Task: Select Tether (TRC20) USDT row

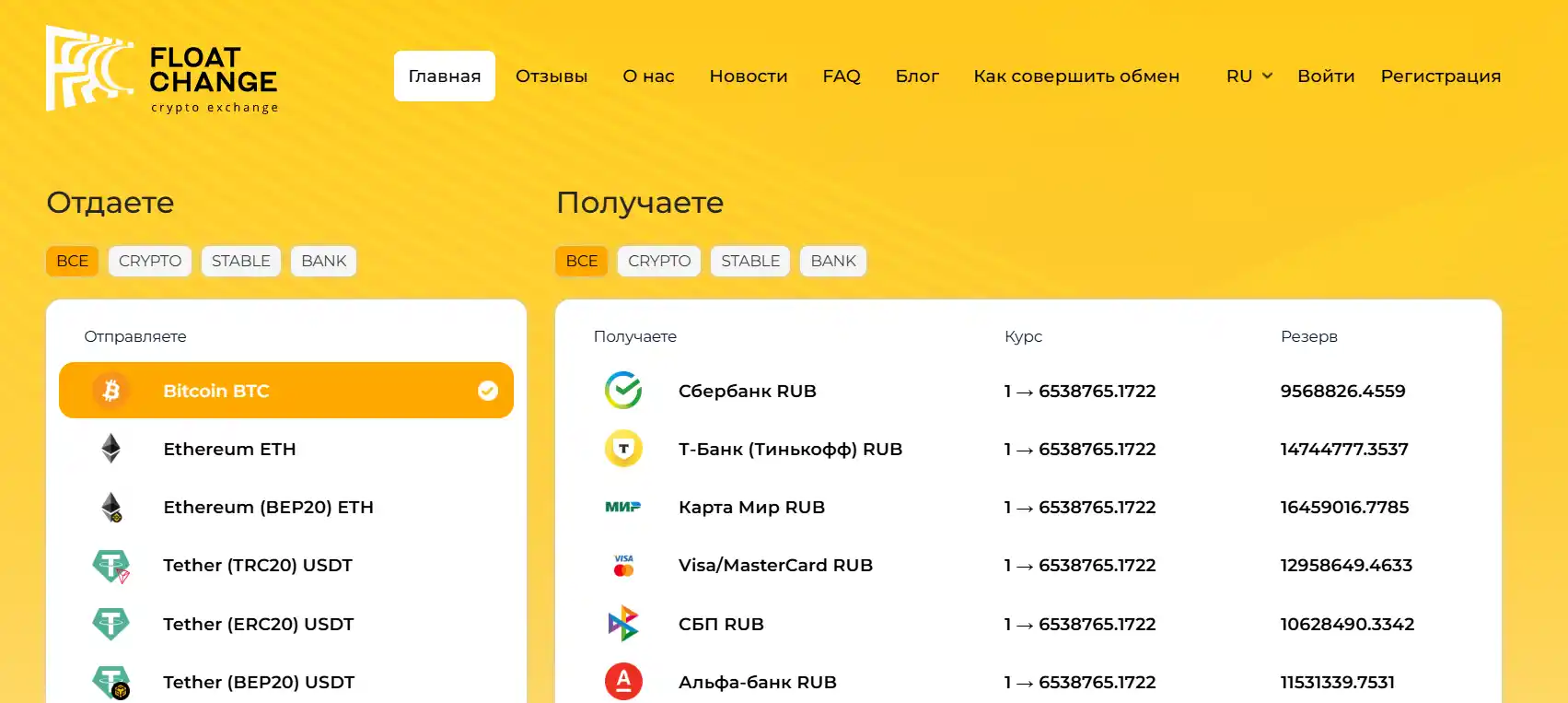Action: (286, 566)
